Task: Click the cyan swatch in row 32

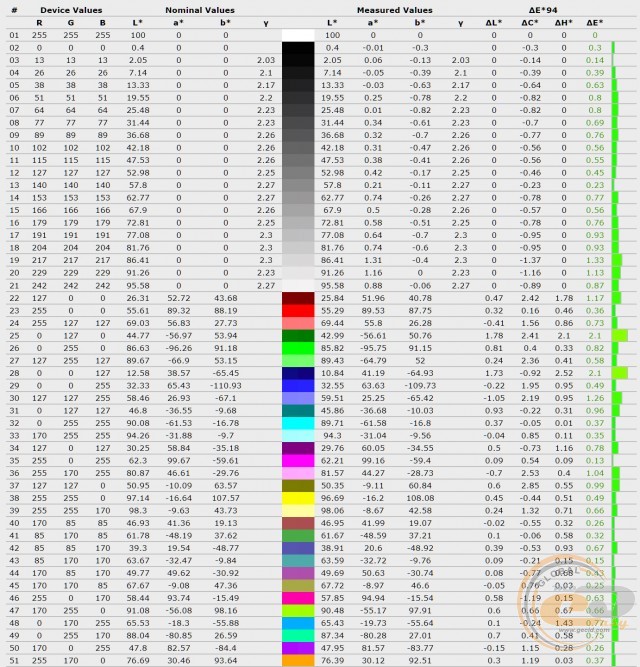Action: coord(298,423)
